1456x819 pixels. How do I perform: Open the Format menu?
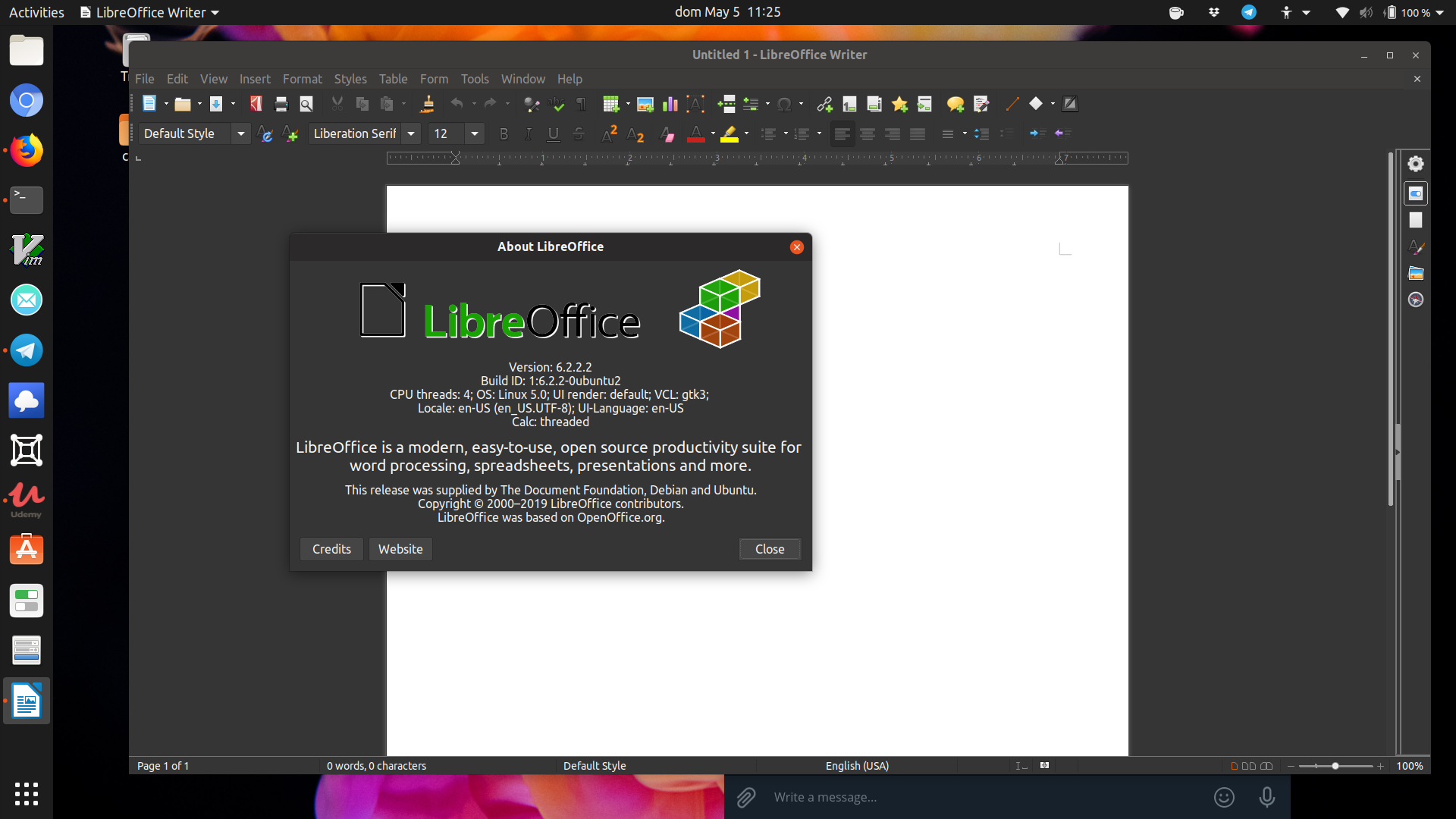pos(302,79)
